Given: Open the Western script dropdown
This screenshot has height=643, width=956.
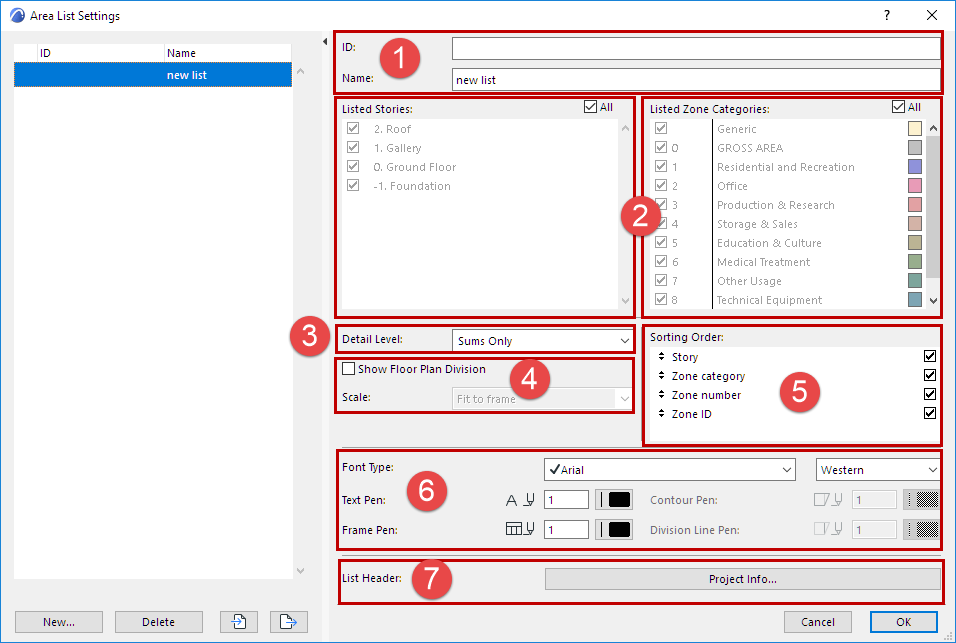Looking at the screenshot, I should coord(878,469).
